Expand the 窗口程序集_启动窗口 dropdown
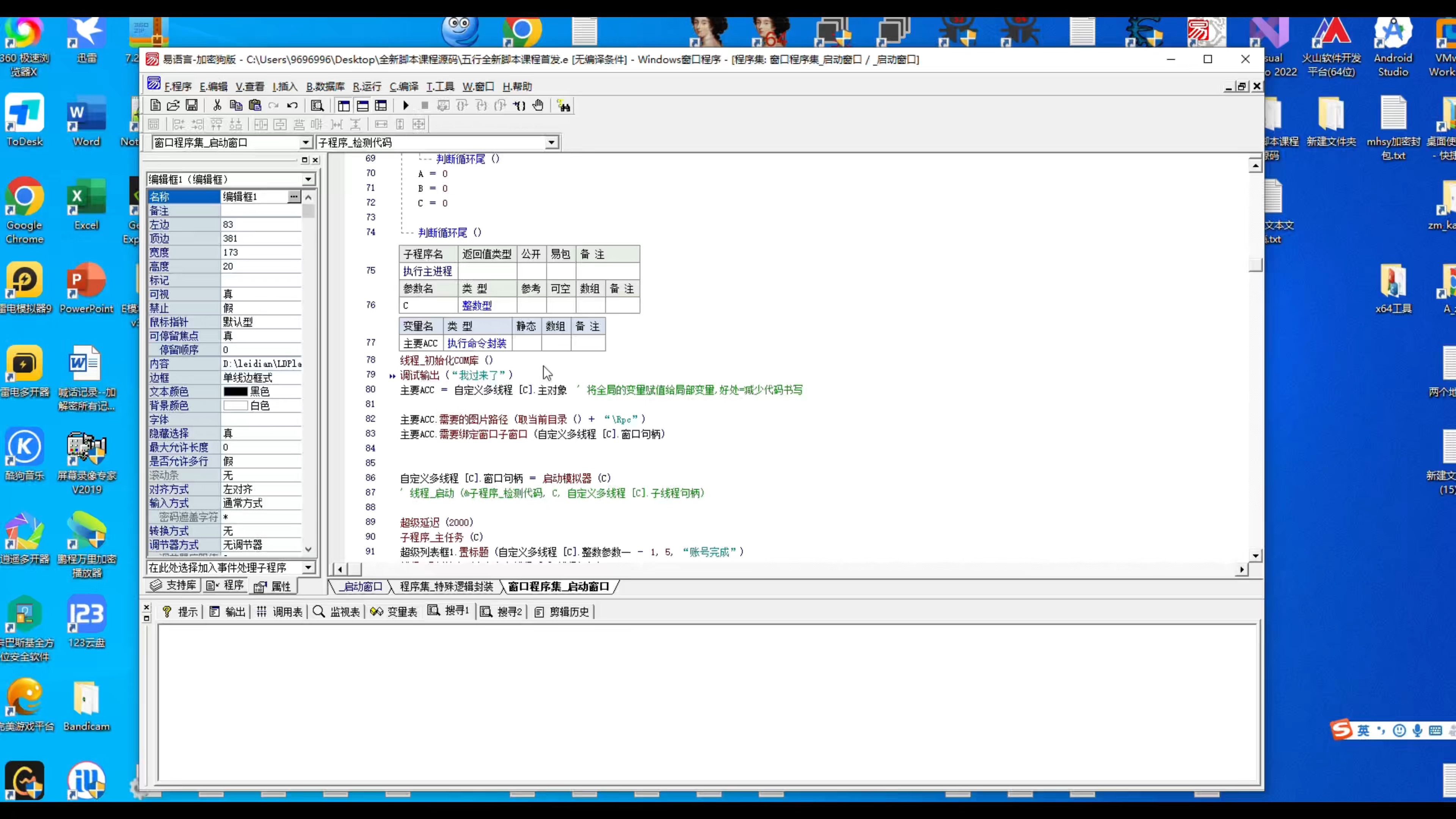Screen dimensions: 1456x819 [x=305, y=143]
